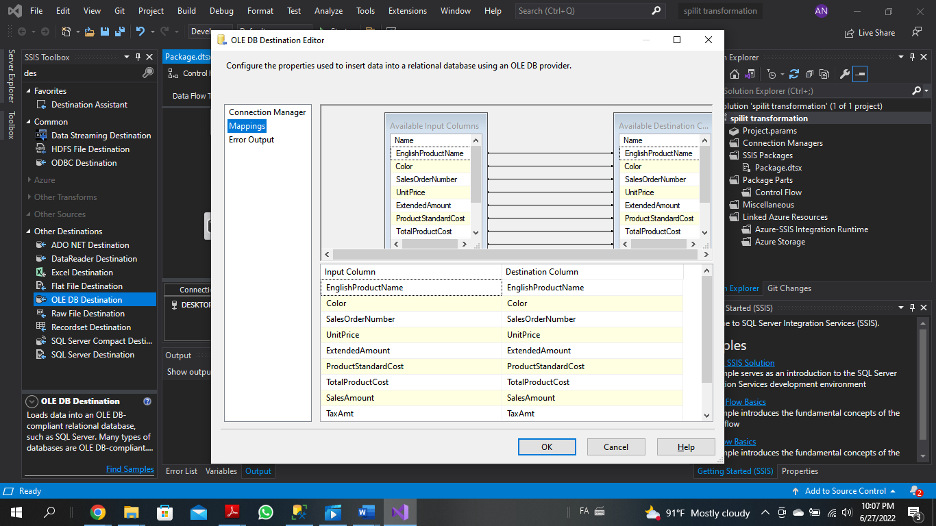The width and height of the screenshot is (936, 526).
Task: Open the Find Samples link
Action: point(130,469)
